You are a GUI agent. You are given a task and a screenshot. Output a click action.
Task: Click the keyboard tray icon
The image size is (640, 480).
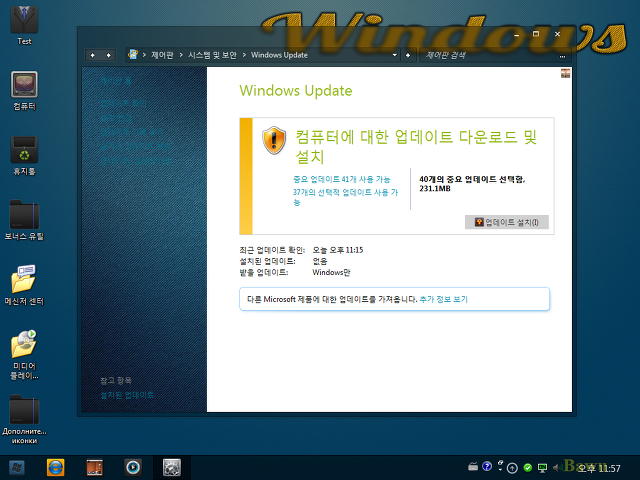tap(473, 467)
